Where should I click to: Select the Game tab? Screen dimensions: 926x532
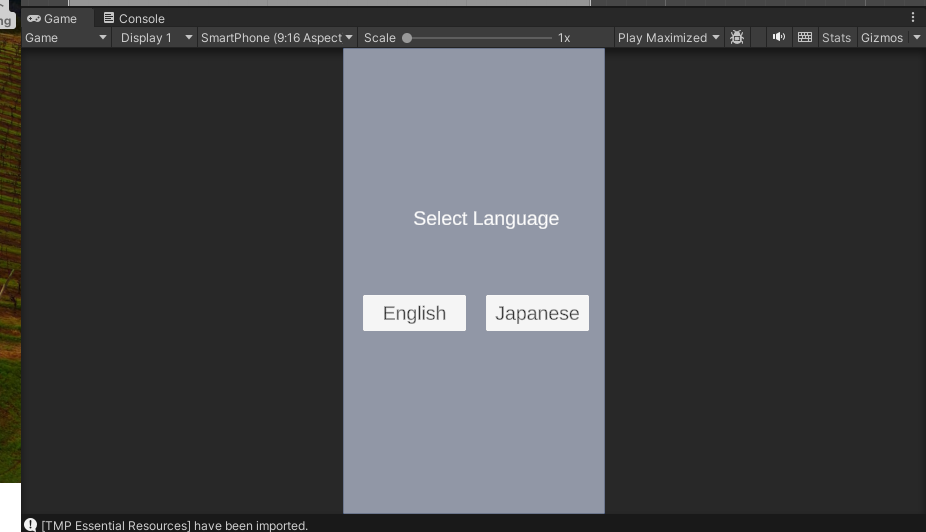click(x=60, y=18)
